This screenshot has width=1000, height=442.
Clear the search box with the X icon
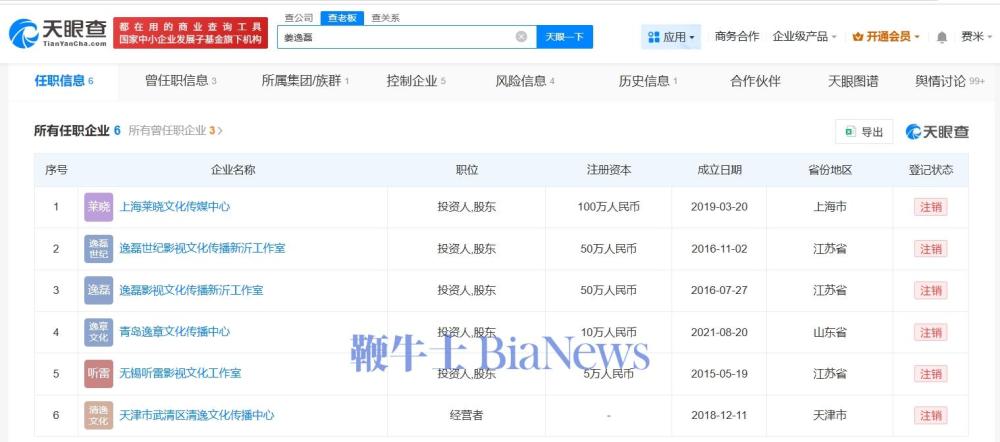pos(521,37)
